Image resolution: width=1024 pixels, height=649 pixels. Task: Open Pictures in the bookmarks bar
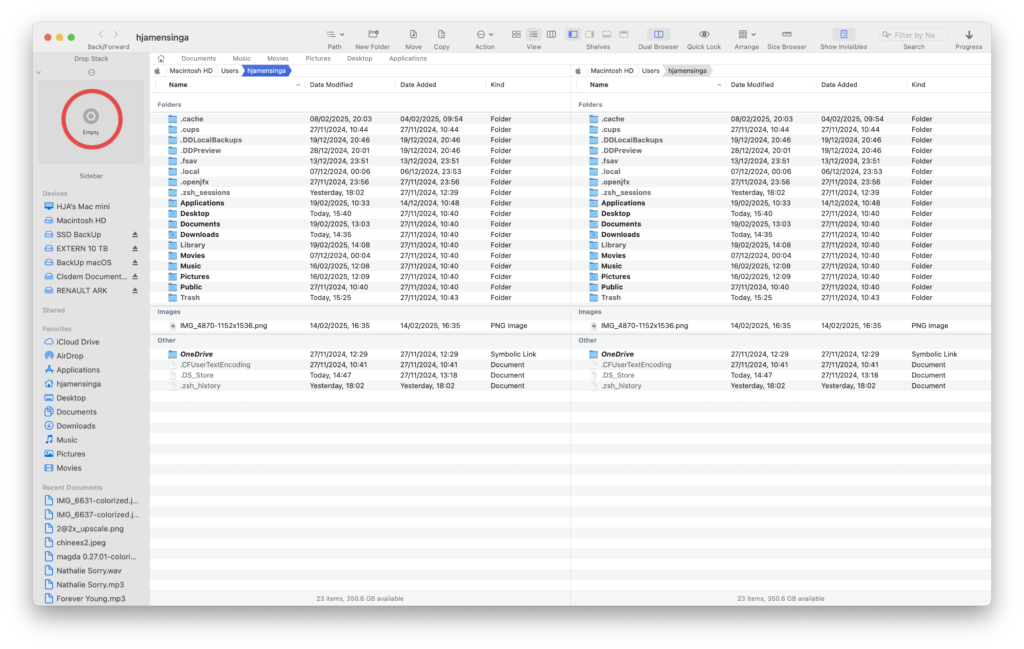[x=318, y=59]
